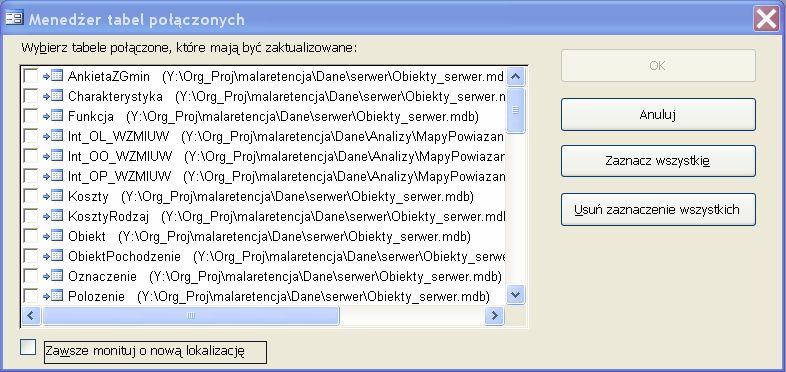Click the Charakterystyka linked table icon
The image size is (786, 372).
(53, 96)
